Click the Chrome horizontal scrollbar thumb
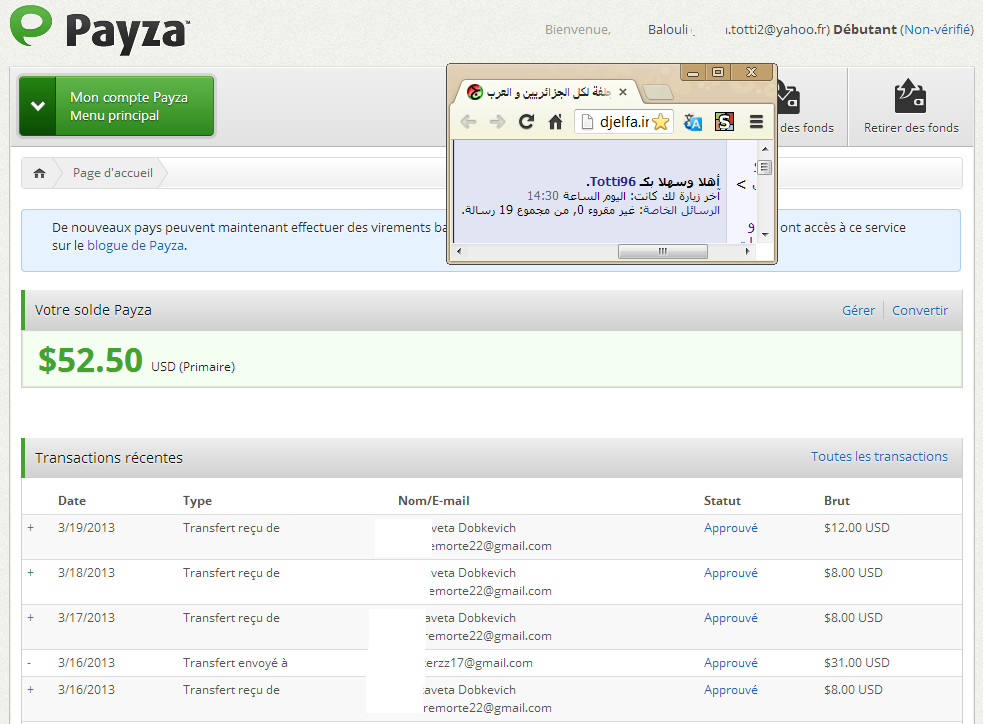 point(663,251)
